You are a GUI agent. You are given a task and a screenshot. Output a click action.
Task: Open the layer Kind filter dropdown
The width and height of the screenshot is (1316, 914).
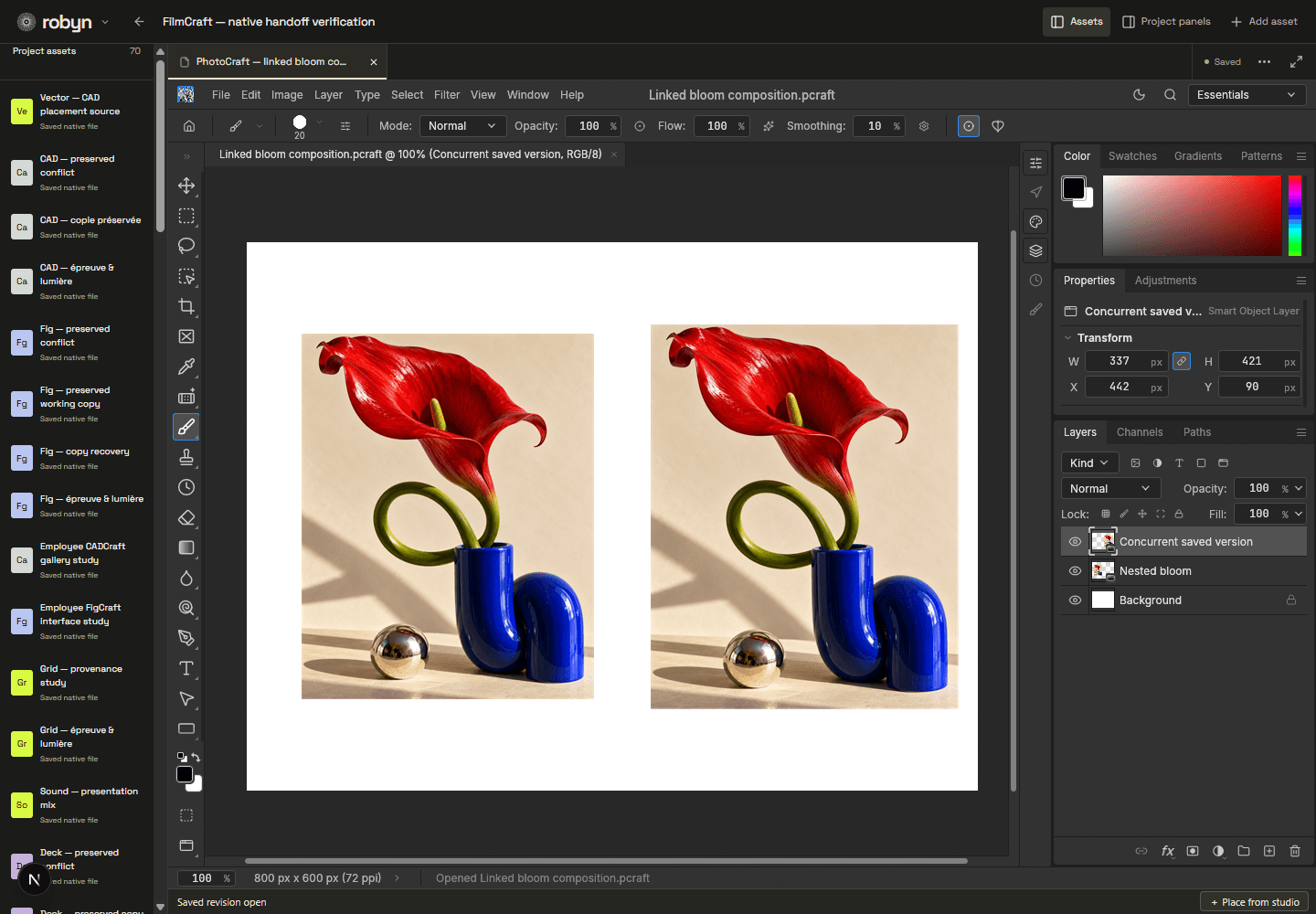(1089, 463)
